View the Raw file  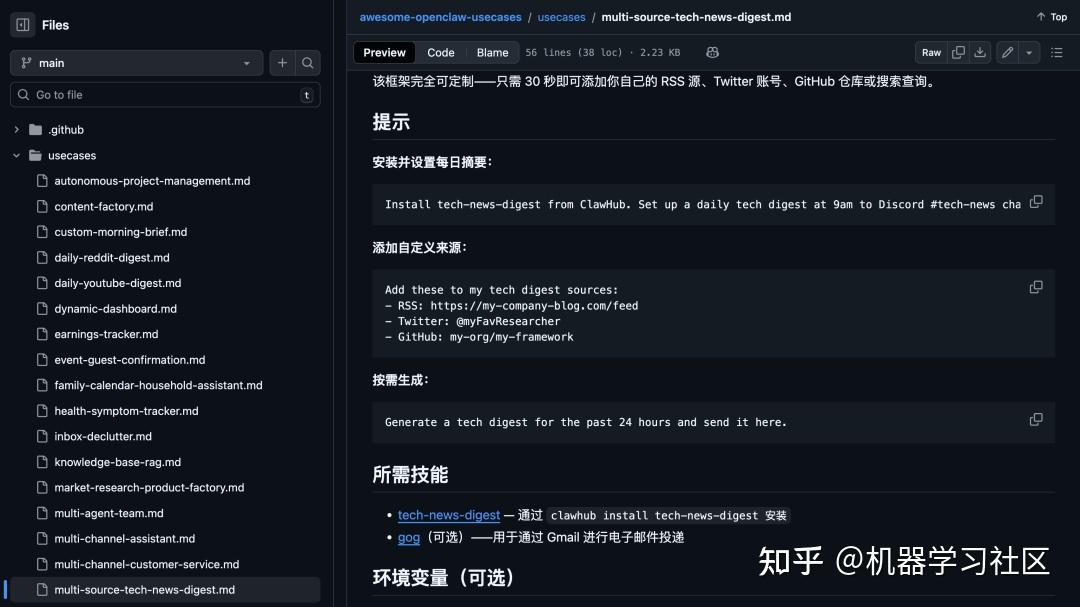point(931,52)
